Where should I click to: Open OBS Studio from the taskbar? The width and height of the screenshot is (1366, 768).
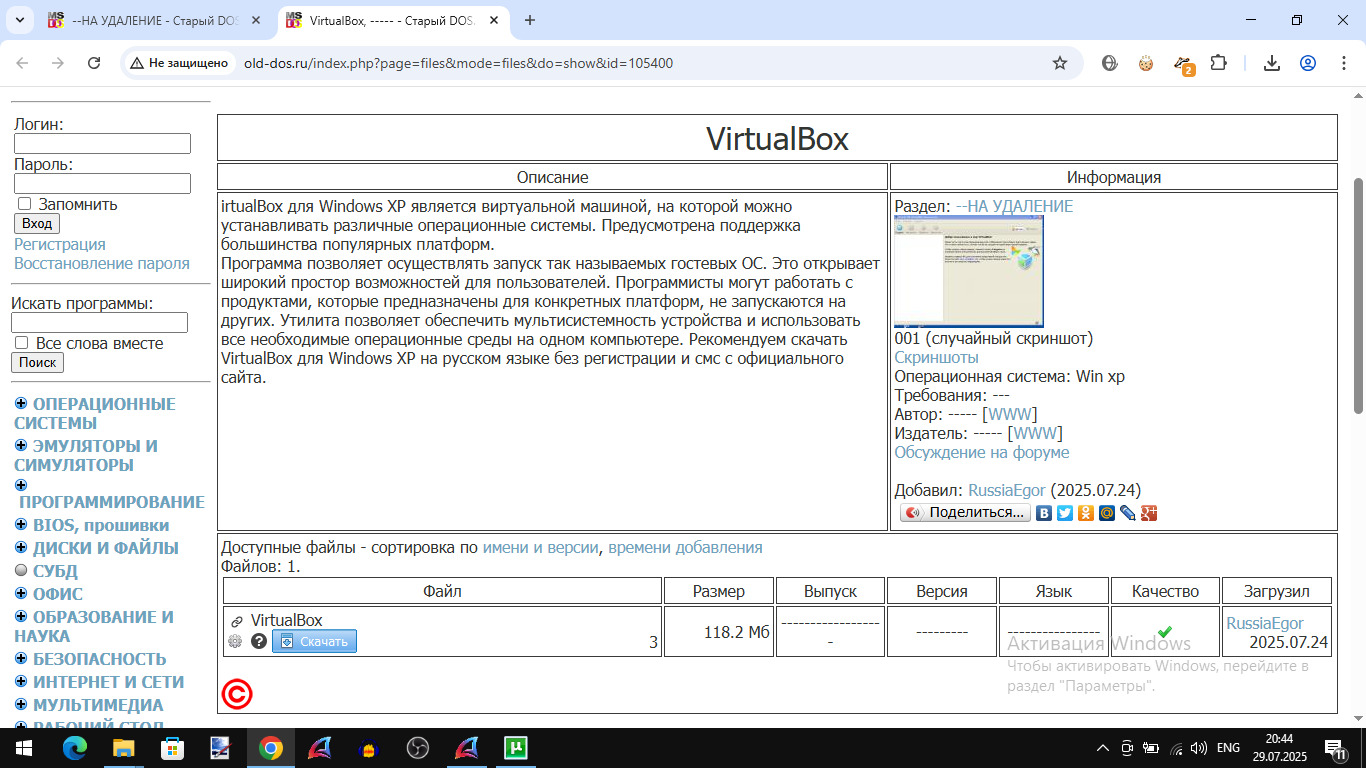[x=418, y=748]
